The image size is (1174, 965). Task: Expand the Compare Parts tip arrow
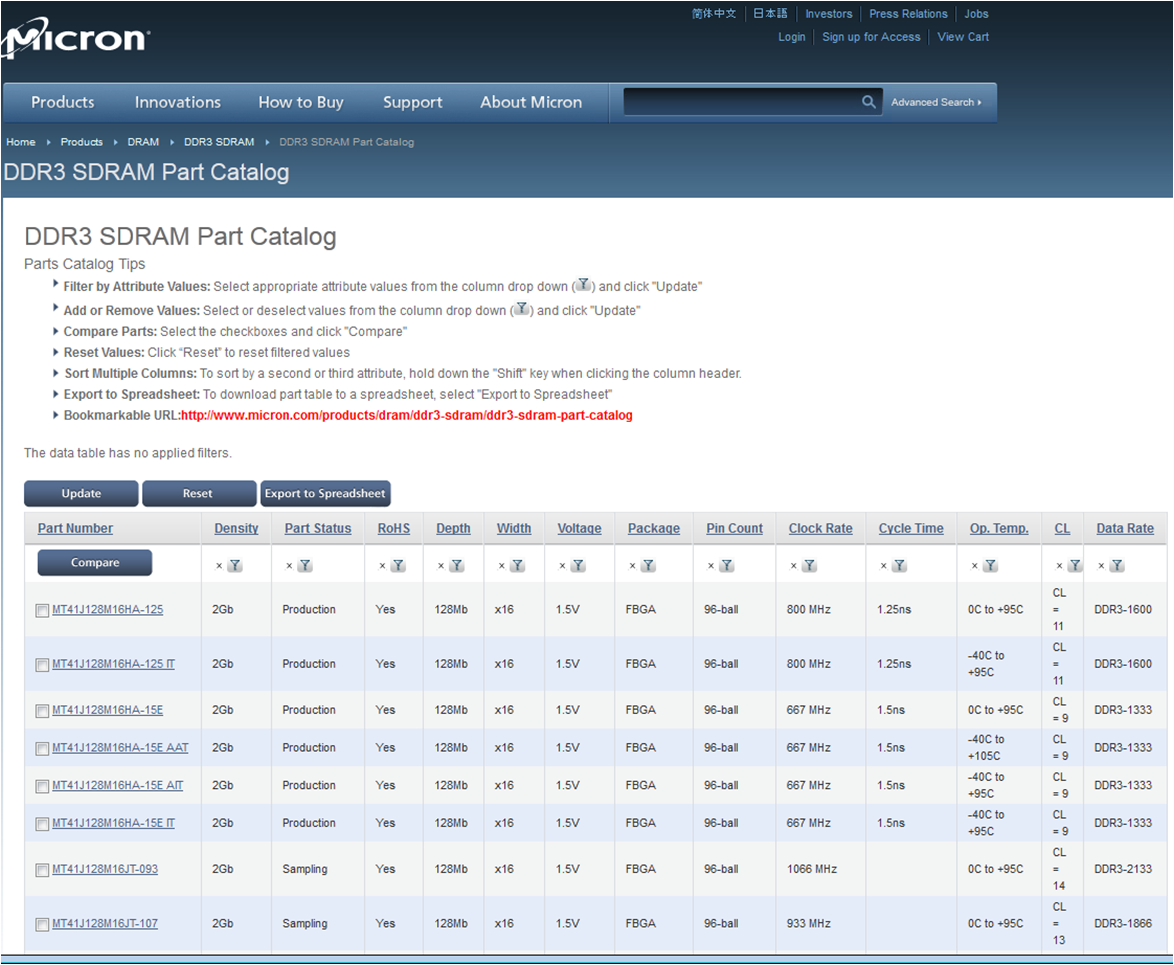(55, 330)
